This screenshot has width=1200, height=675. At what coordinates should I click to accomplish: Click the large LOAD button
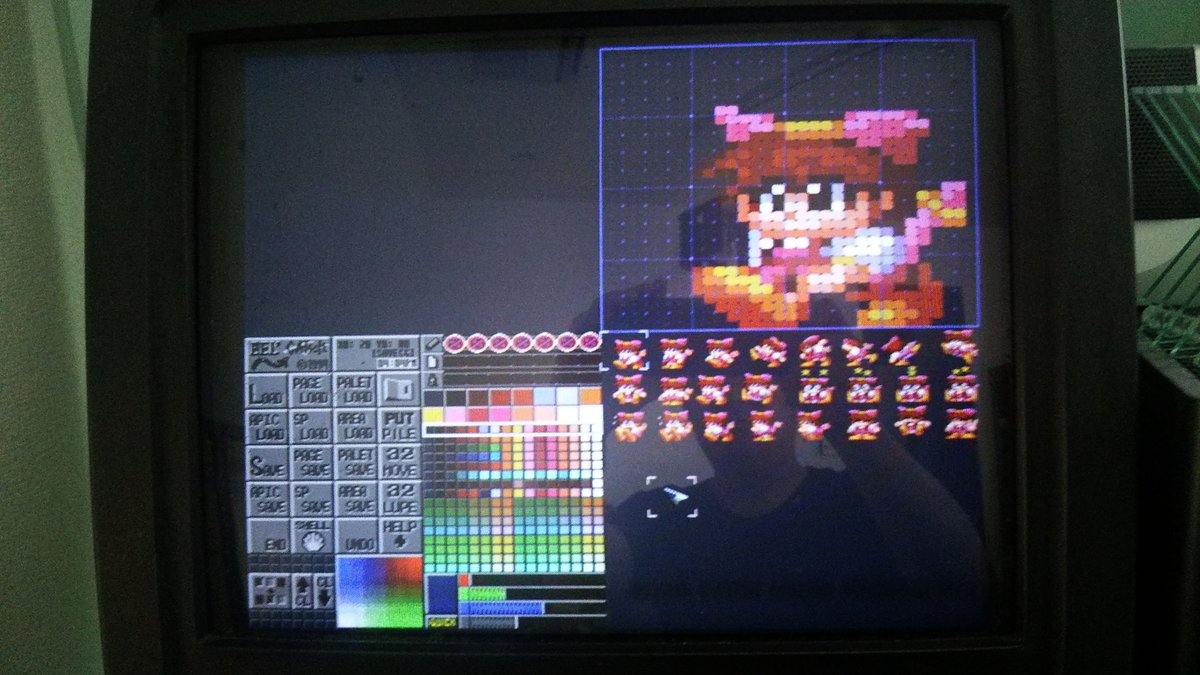click(x=266, y=391)
